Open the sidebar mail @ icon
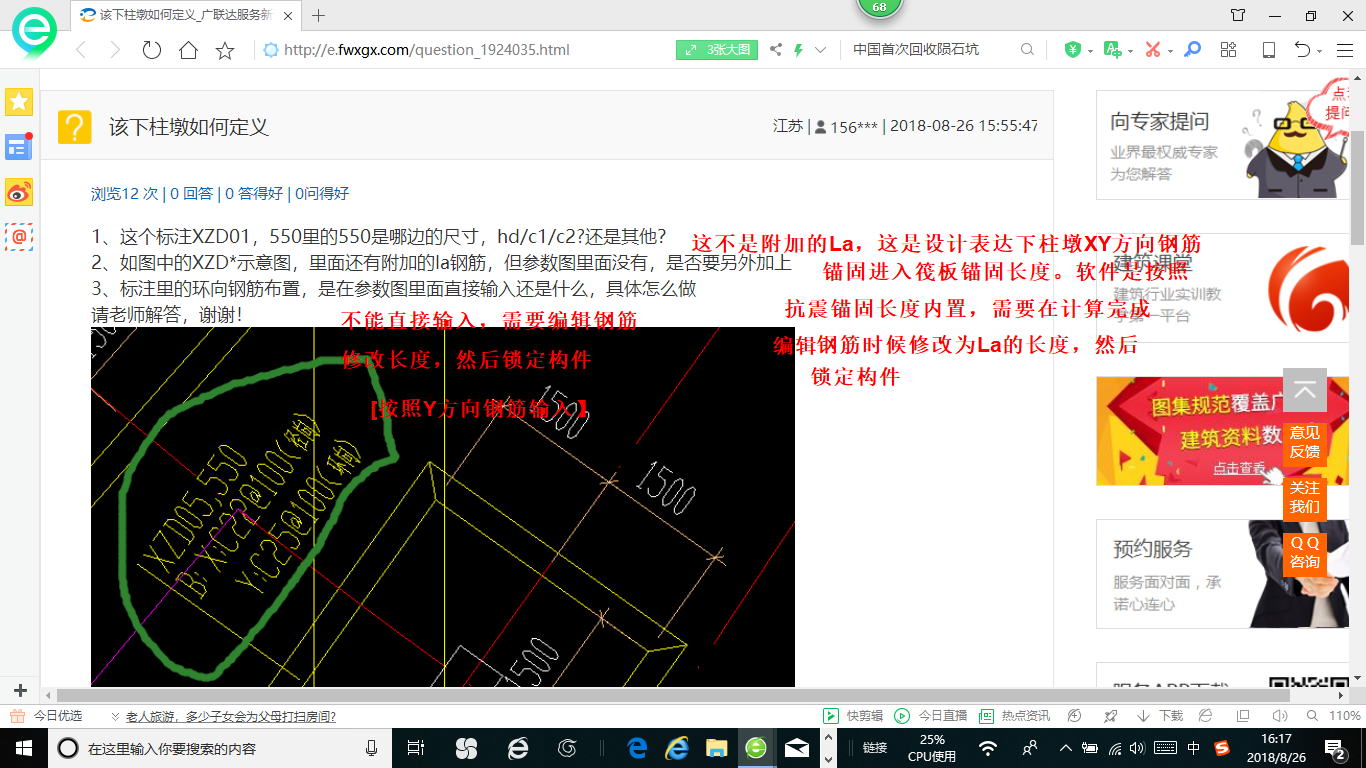 [x=19, y=237]
